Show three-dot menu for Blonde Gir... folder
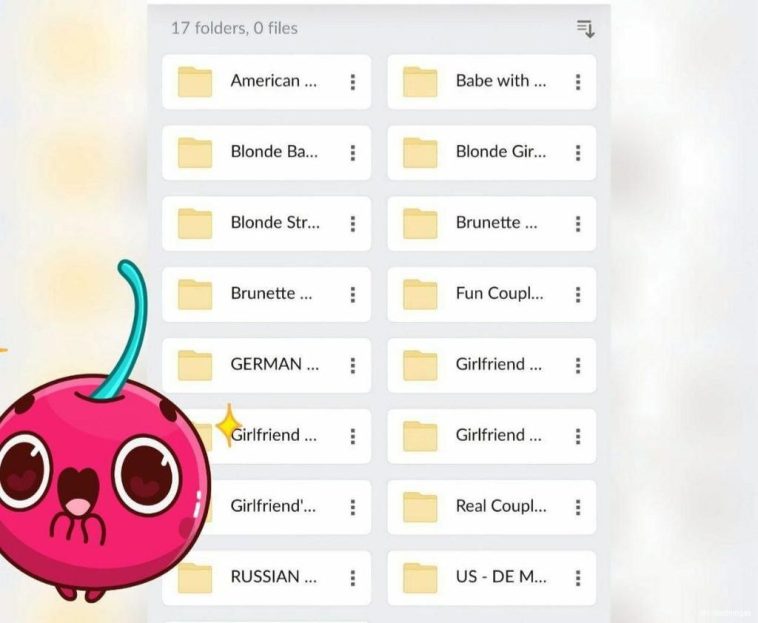The image size is (758, 623). (578, 153)
